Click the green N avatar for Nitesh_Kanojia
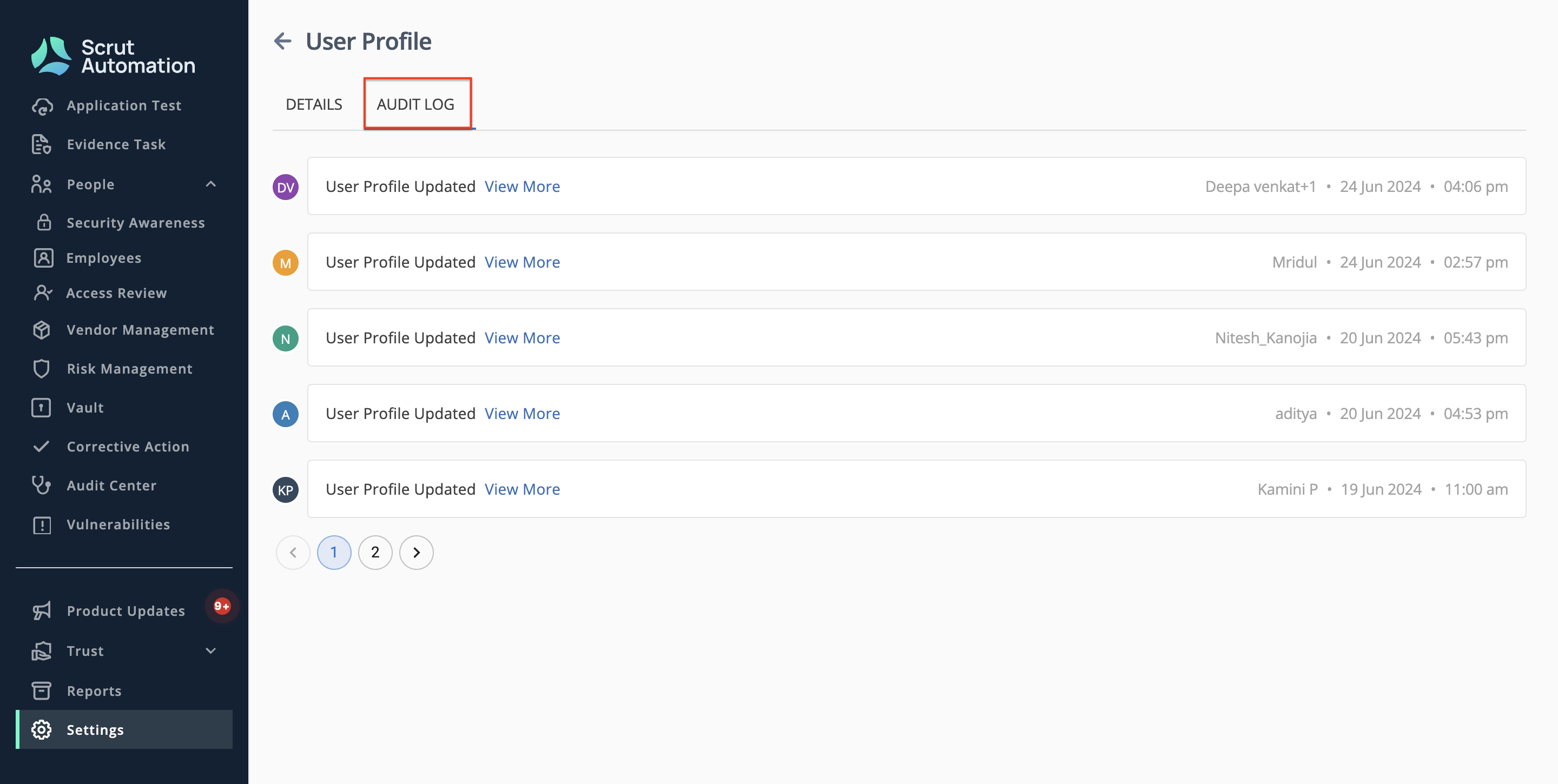 (286, 338)
